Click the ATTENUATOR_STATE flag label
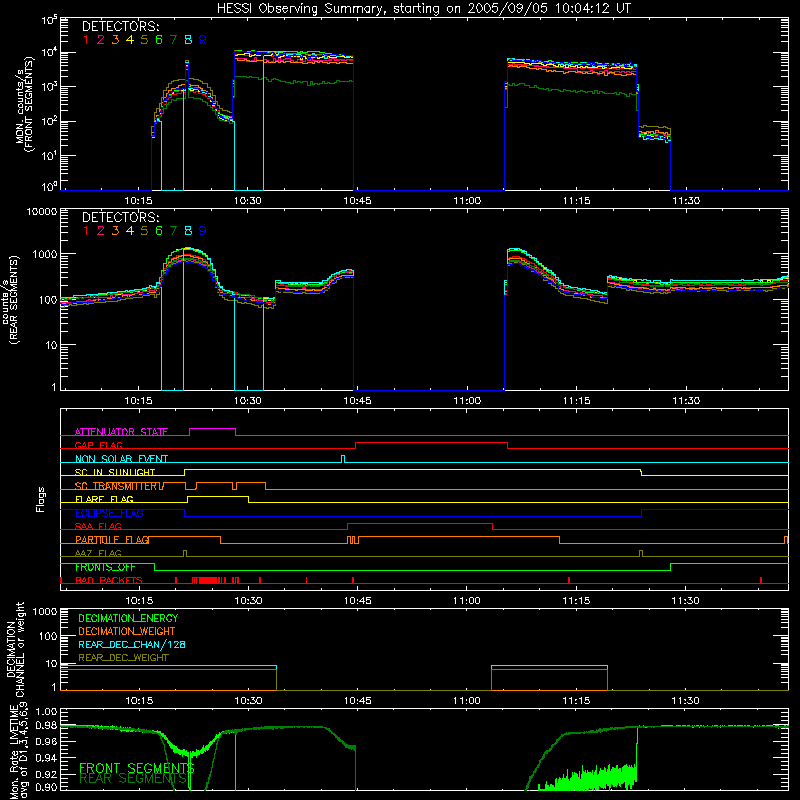Viewport: 800px width, 800px height. click(121, 432)
